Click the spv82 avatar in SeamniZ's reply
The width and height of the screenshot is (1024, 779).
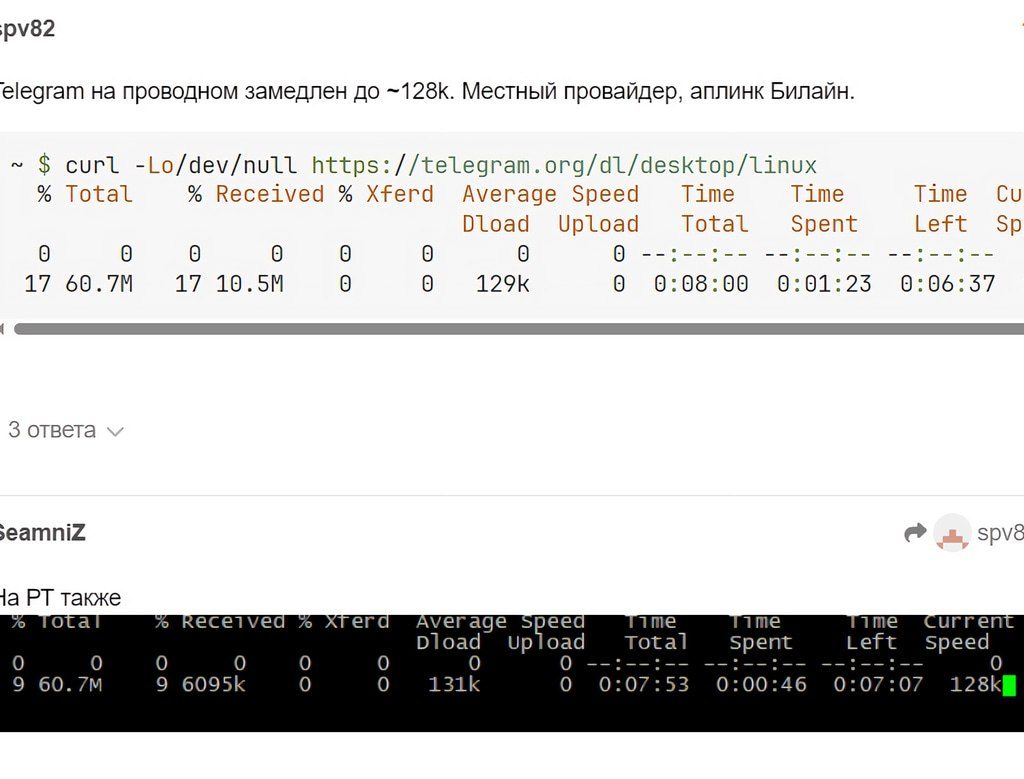coord(952,534)
